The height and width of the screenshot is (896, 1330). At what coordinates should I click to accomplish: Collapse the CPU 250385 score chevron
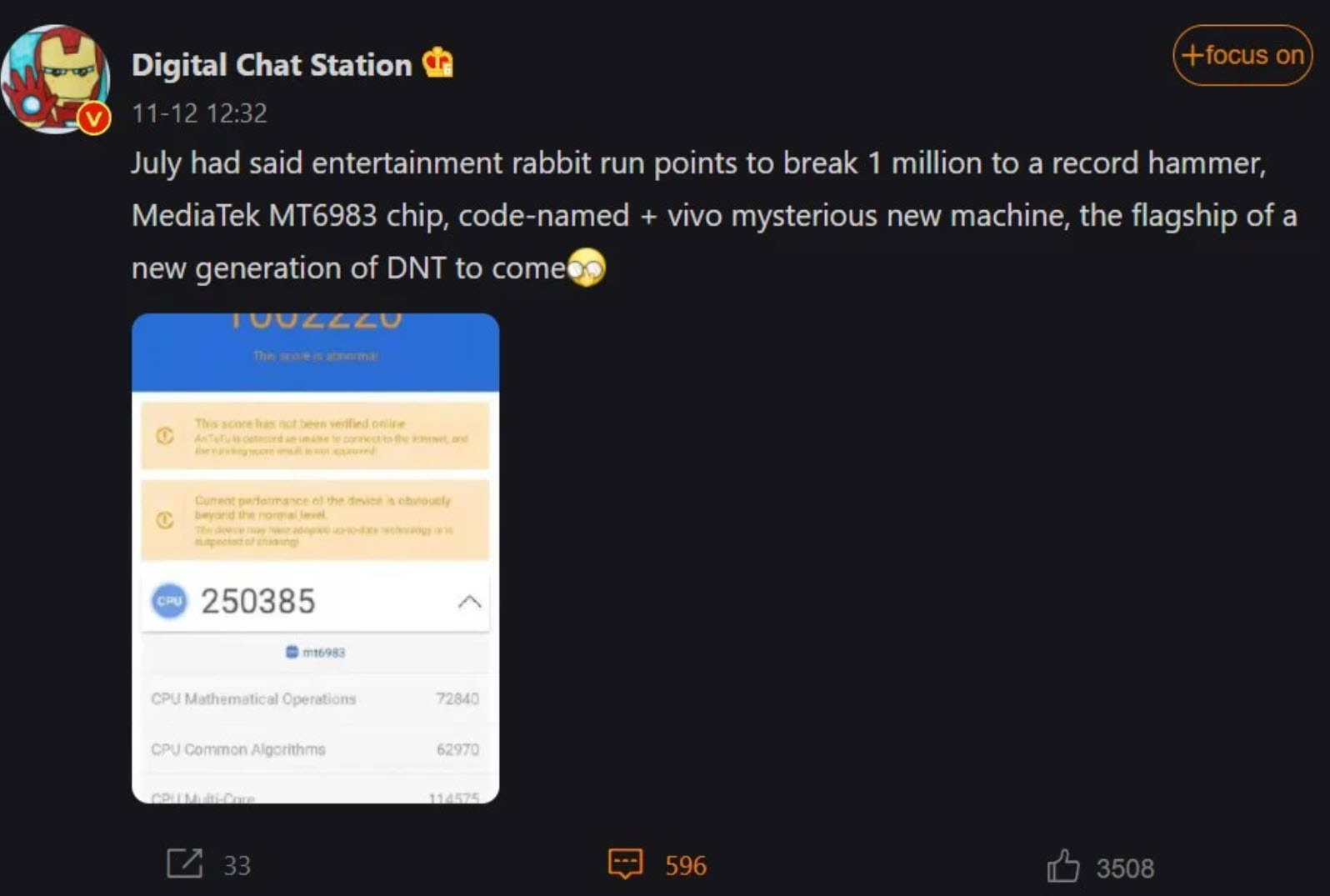coord(469,601)
